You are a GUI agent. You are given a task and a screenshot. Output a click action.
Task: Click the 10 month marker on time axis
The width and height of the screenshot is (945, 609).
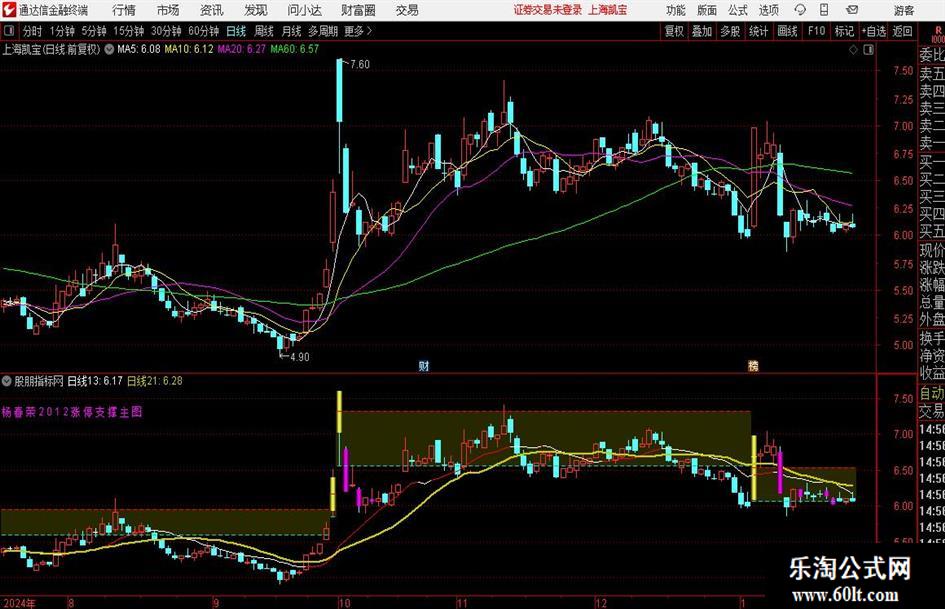click(x=344, y=603)
